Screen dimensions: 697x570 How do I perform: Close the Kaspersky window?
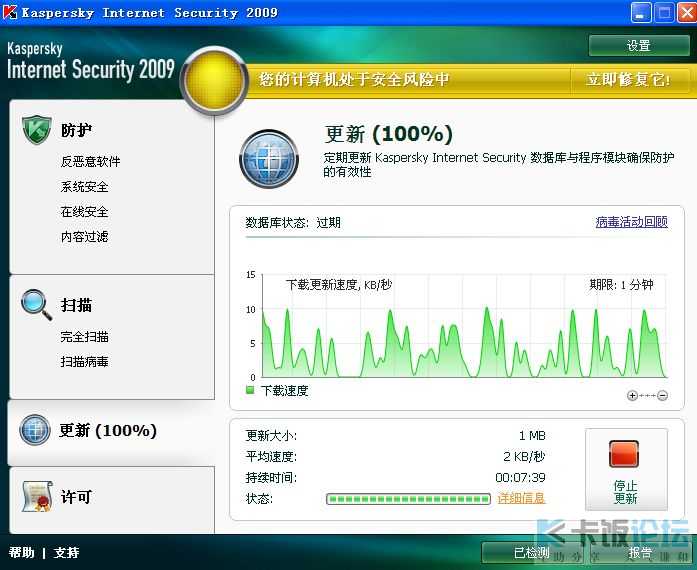[687, 12]
